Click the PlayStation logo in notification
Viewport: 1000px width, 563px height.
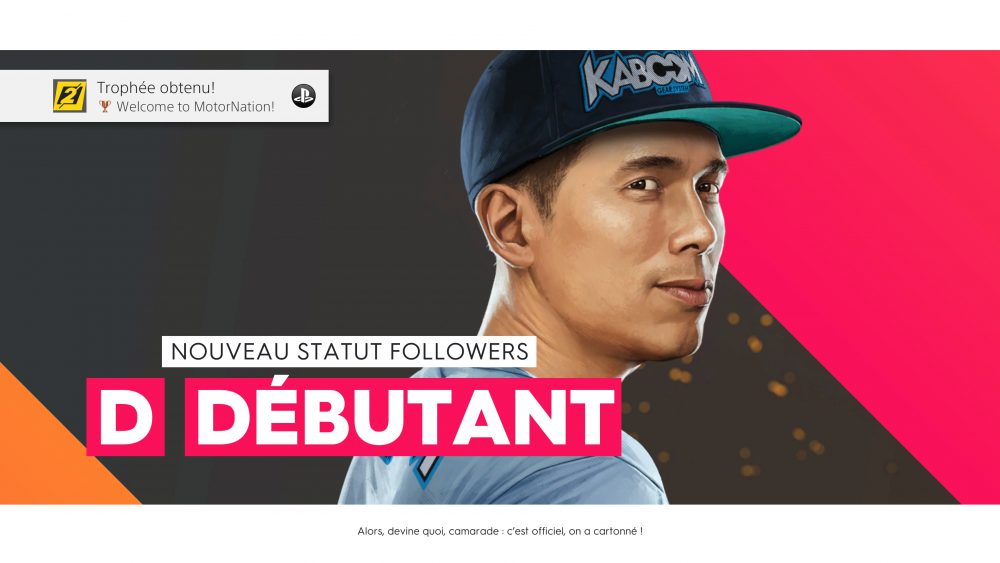coord(304,96)
